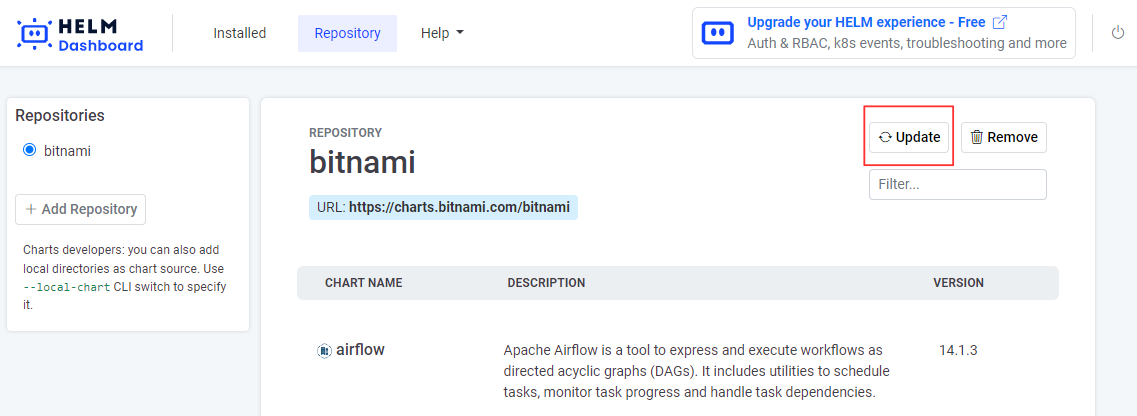Focus the Filter input field

tap(957, 184)
